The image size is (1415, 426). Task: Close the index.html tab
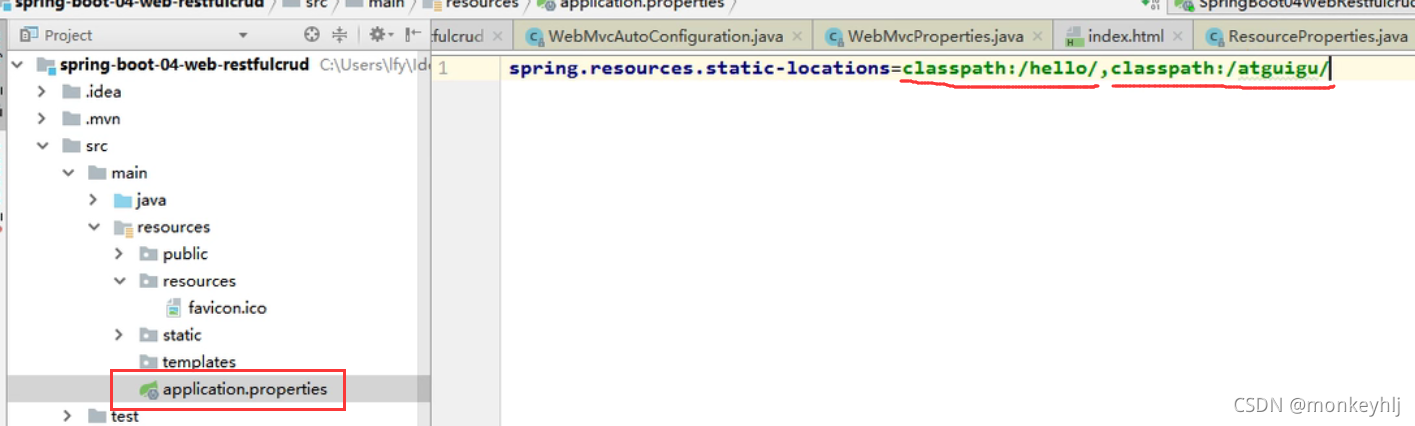tap(1177, 37)
